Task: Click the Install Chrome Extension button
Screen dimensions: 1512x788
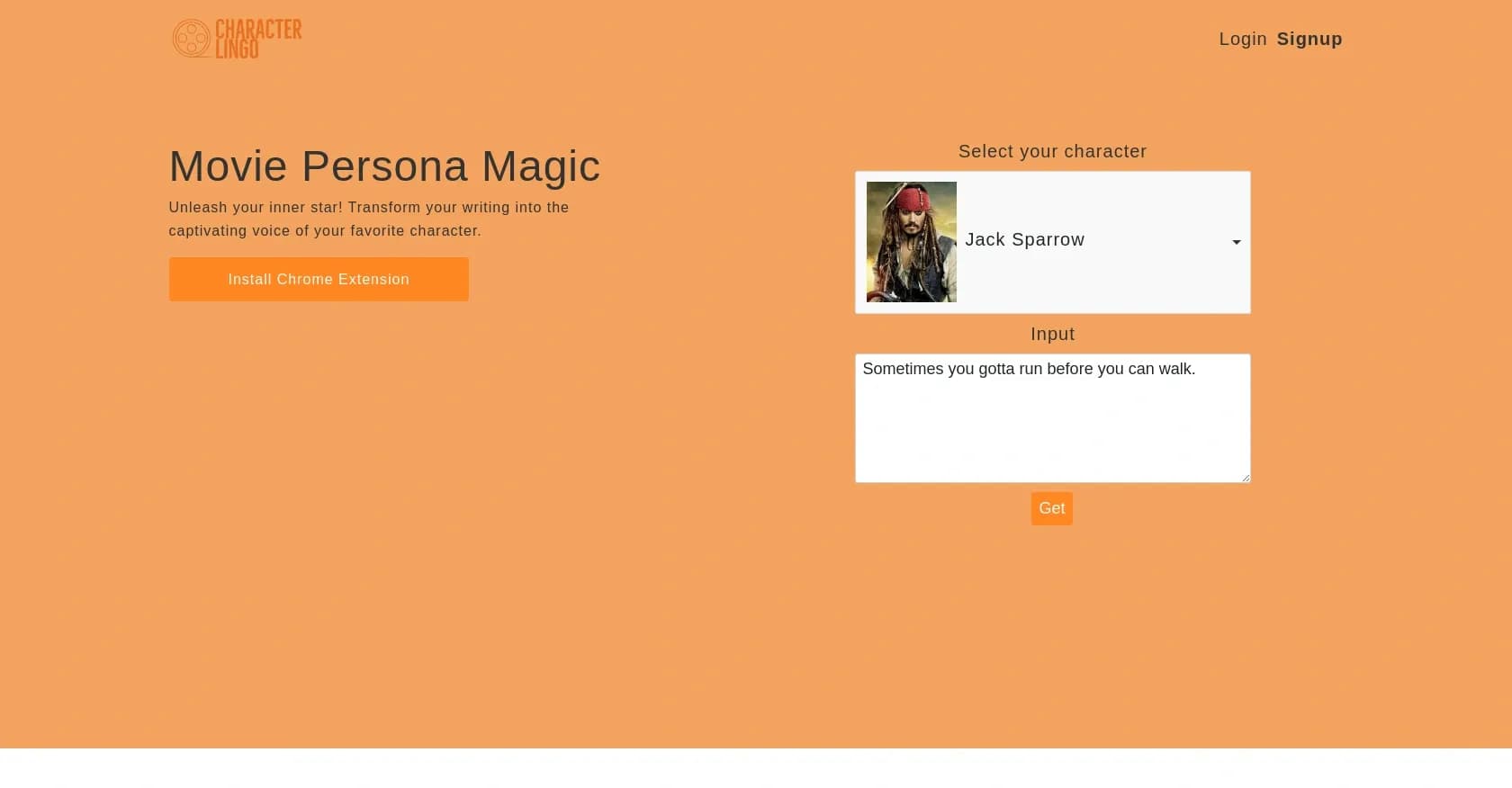Action: [x=319, y=279]
